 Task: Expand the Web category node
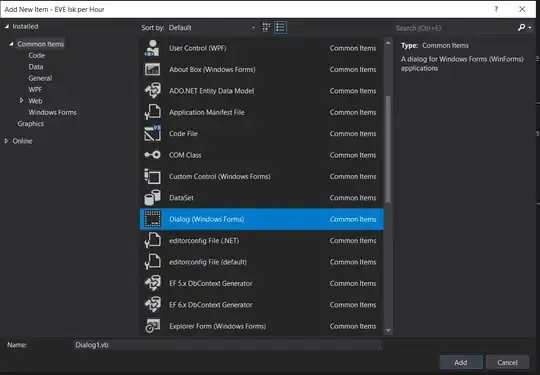tap(21, 101)
